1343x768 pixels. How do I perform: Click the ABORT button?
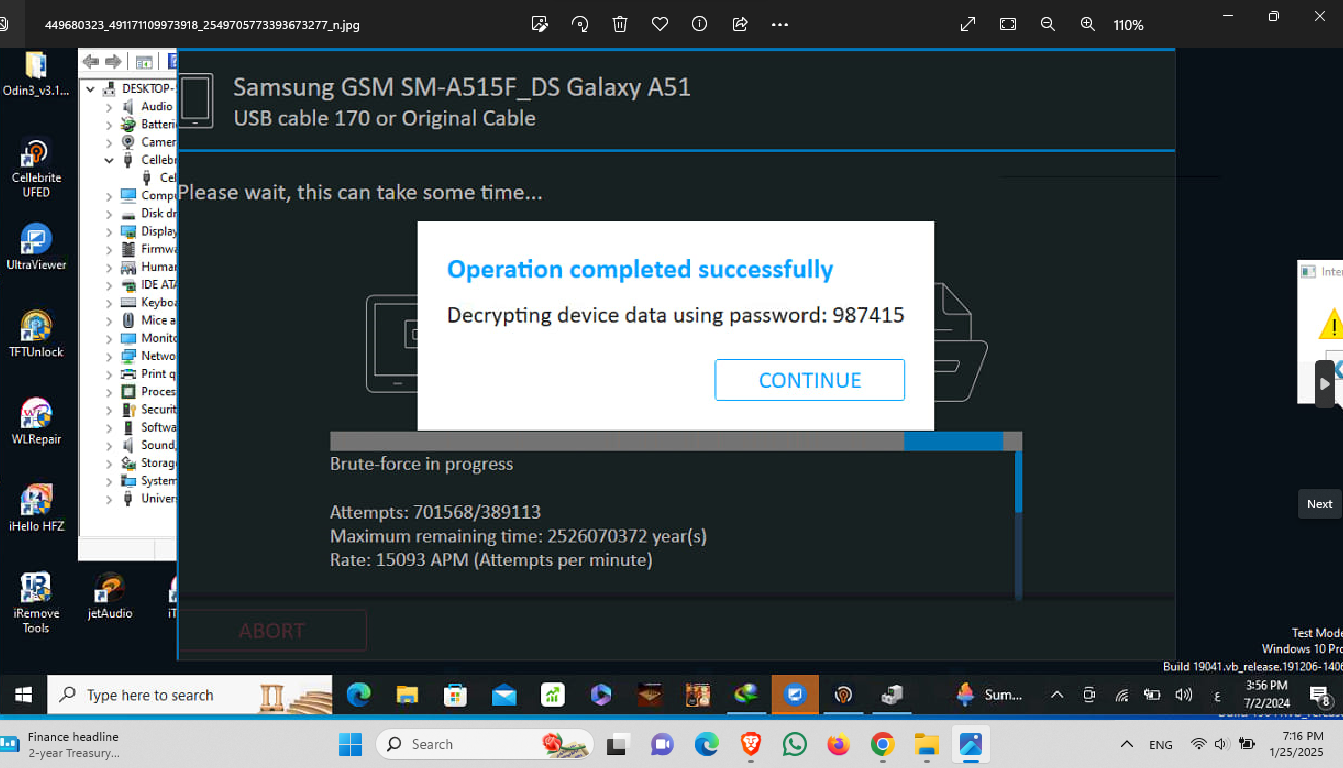click(272, 631)
